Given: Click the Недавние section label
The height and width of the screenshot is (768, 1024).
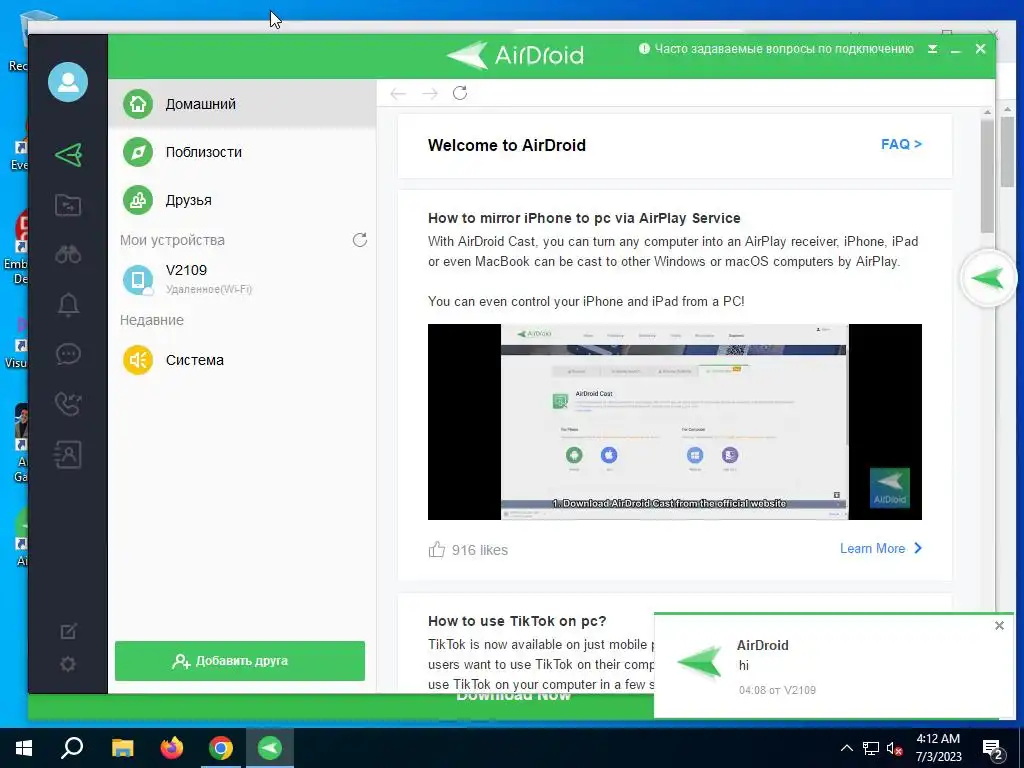Looking at the screenshot, I should coord(152,320).
